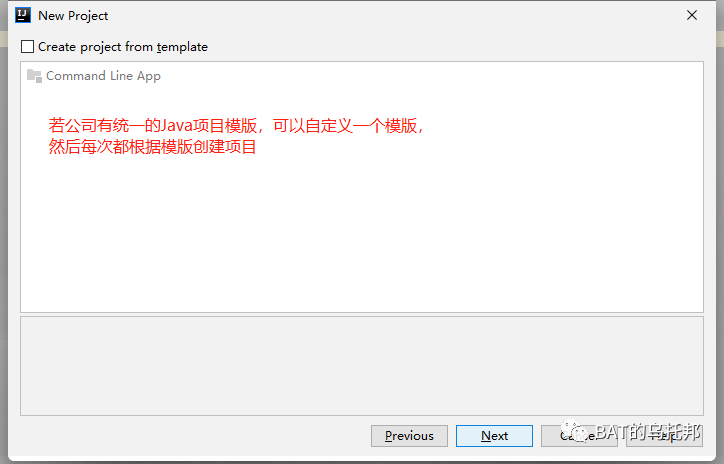Click the 'Create project from template' label text

(122, 47)
